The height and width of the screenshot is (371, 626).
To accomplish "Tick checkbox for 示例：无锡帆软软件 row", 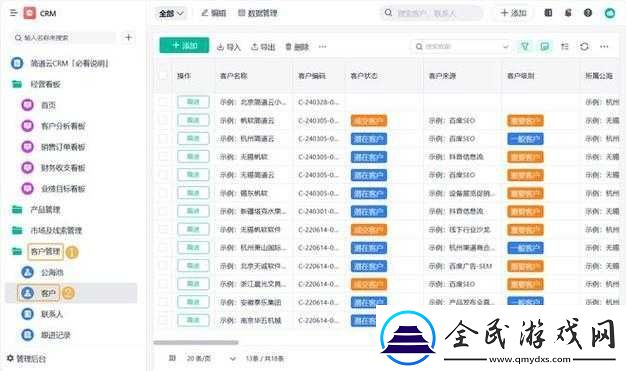I will click(163, 230).
